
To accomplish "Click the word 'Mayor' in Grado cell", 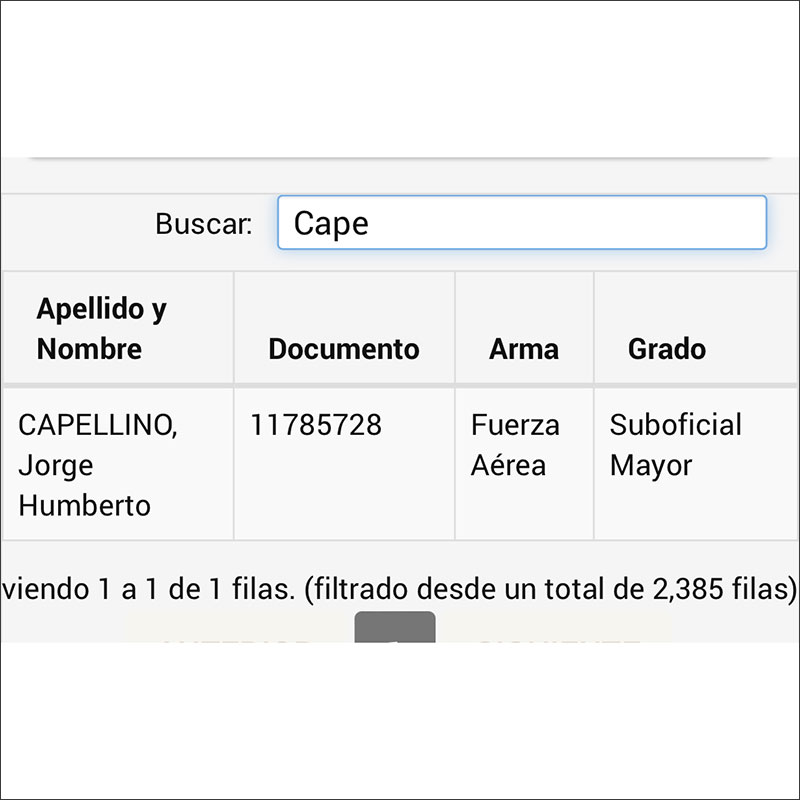I will click(x=651, y=465).
